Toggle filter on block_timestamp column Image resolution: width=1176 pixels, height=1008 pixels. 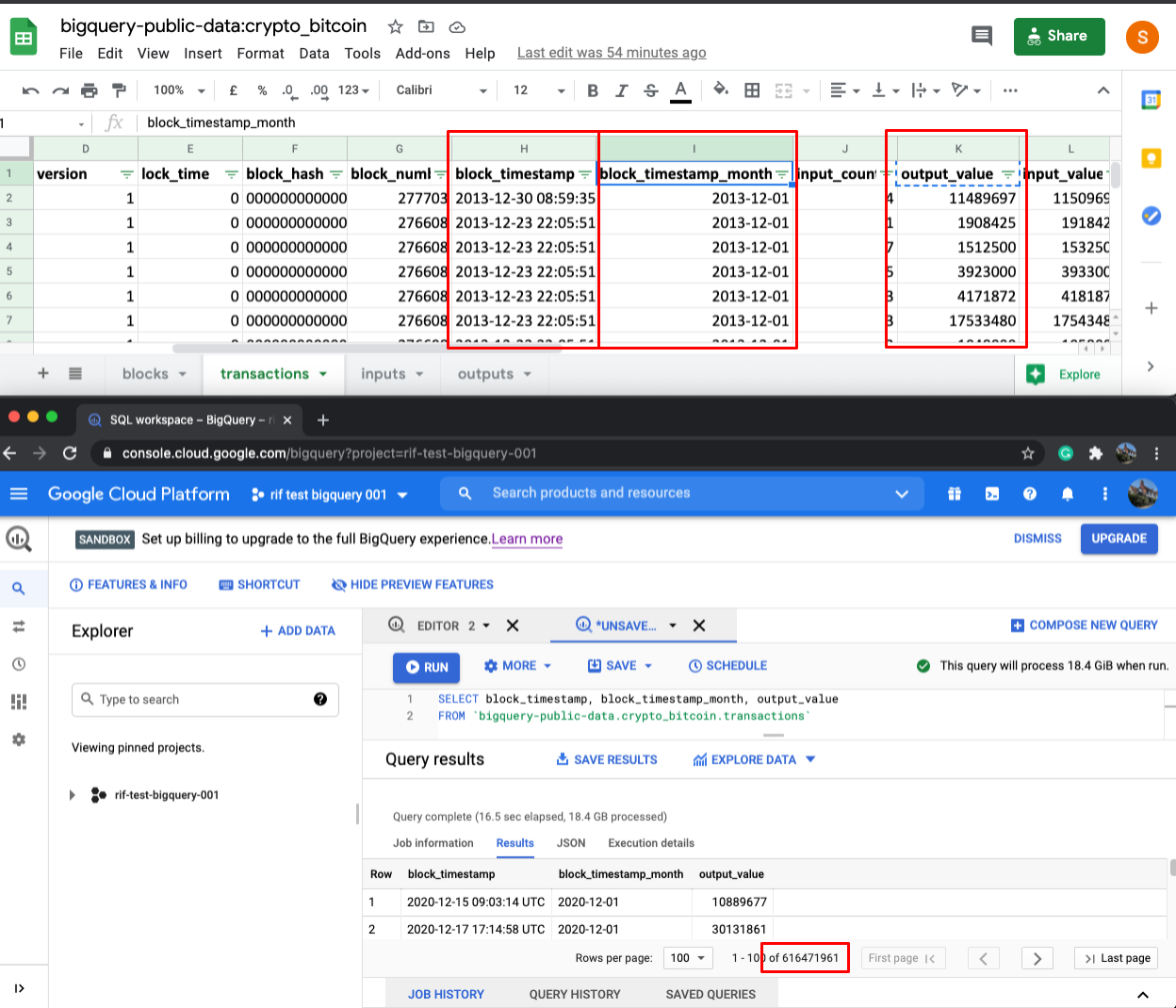point(584,174)
